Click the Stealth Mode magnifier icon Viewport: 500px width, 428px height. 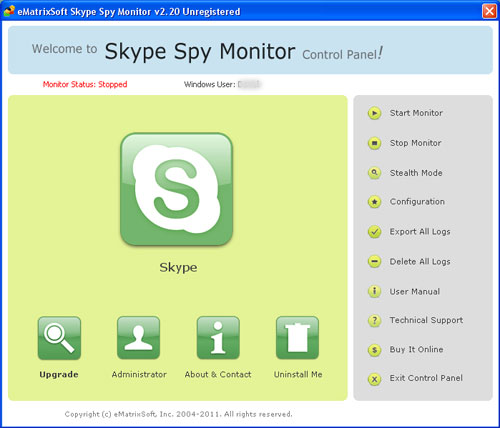point(375,173)
